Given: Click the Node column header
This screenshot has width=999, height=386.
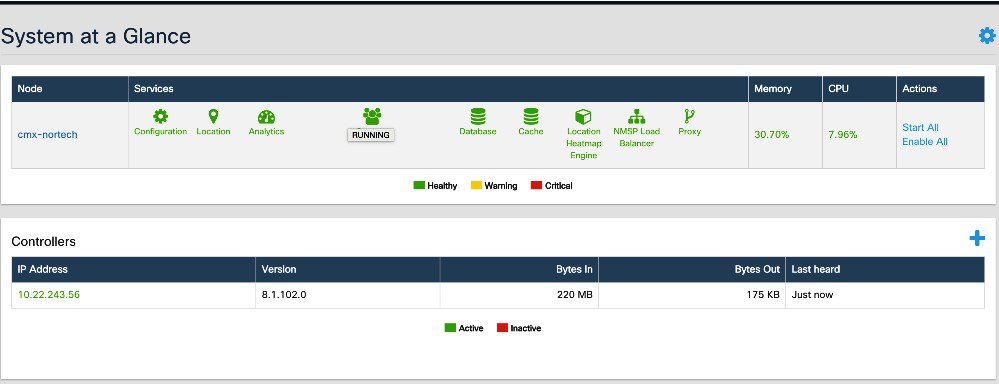Looking at the screenshot, I should (70, 89).
